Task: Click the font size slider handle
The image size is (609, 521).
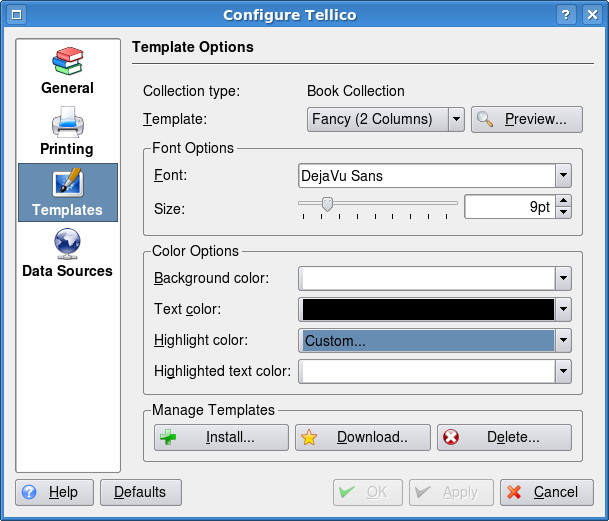Action: point(327,204)
